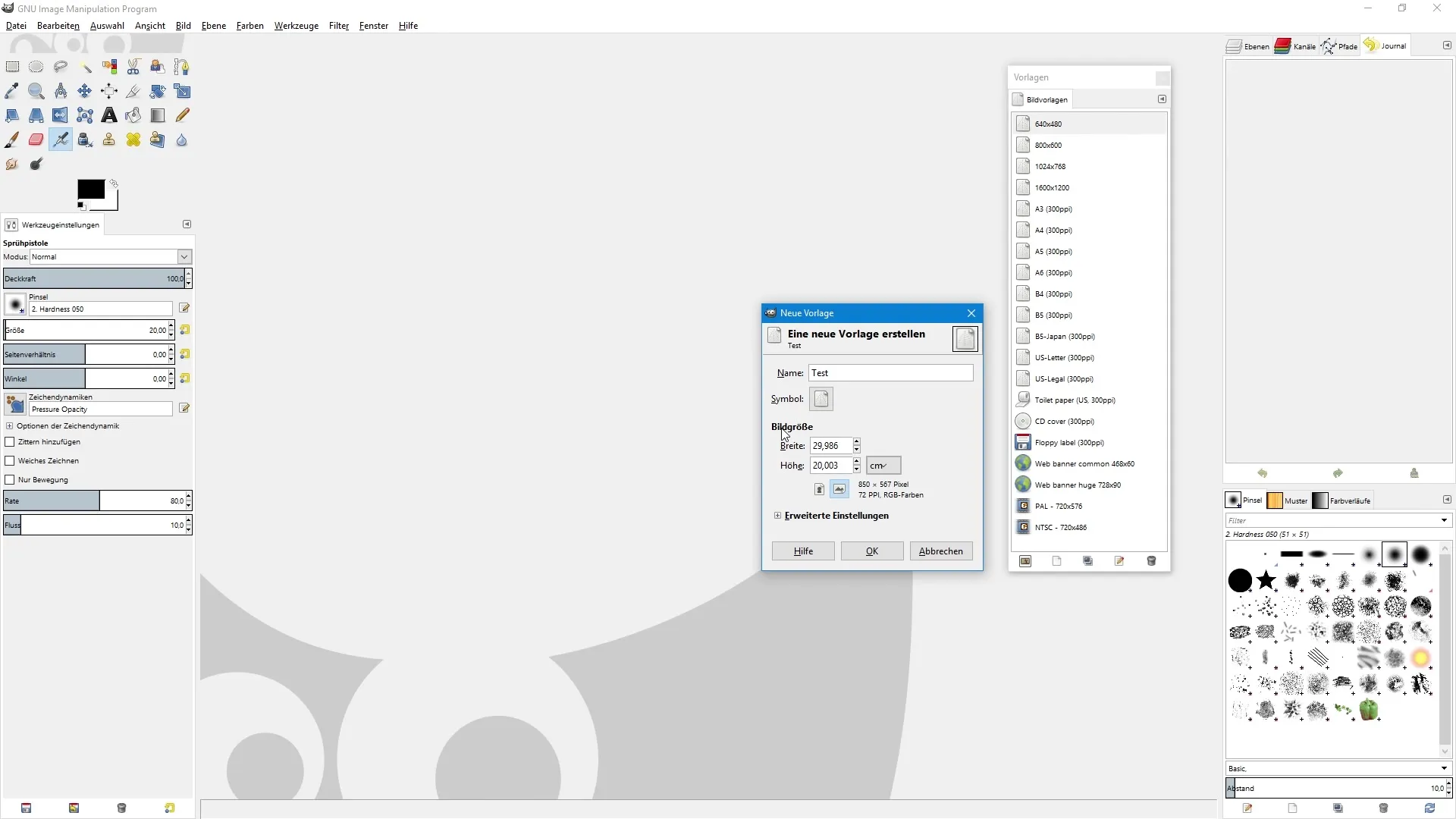1456x819 pixels.
Task: Select the Heal bandage tool
Action: click(133, 140)
